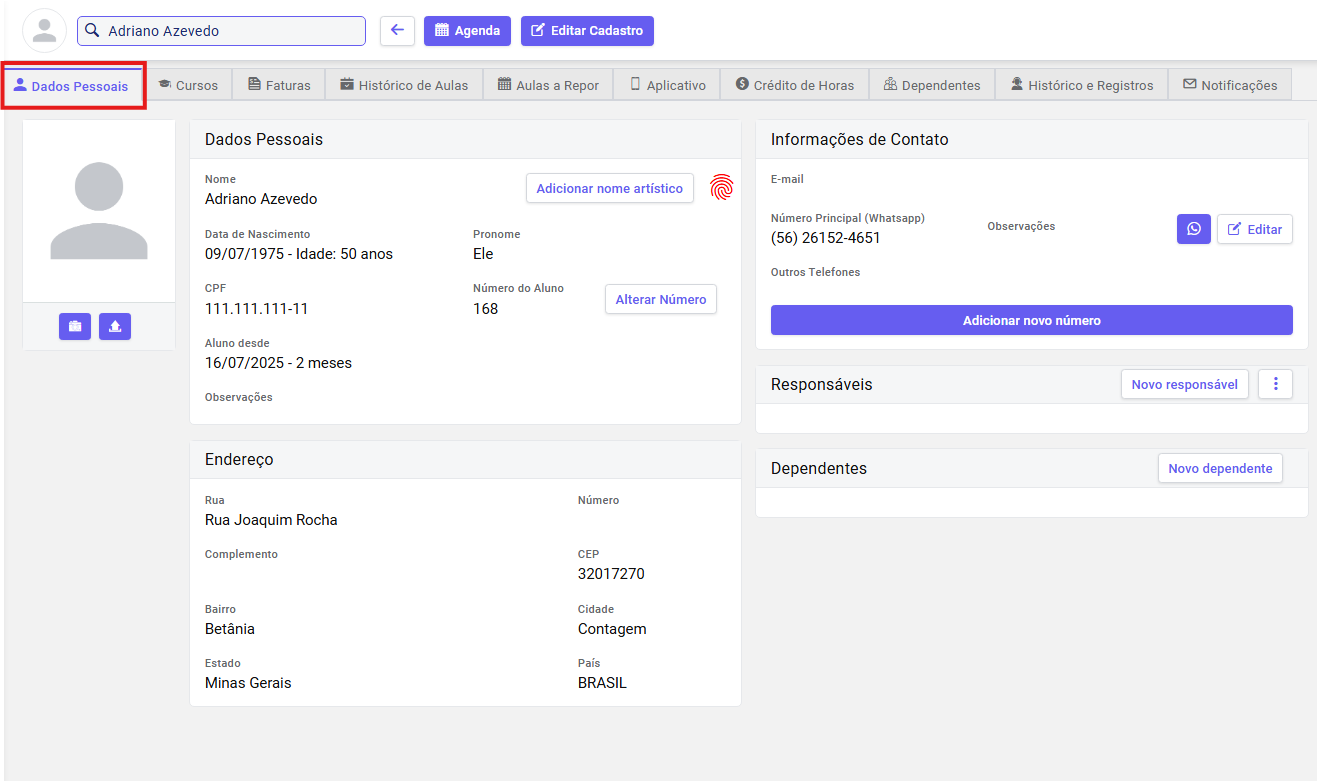Click the back arrow button
This screenshot has height=781, width=1317.
click(x=397, y=31)
